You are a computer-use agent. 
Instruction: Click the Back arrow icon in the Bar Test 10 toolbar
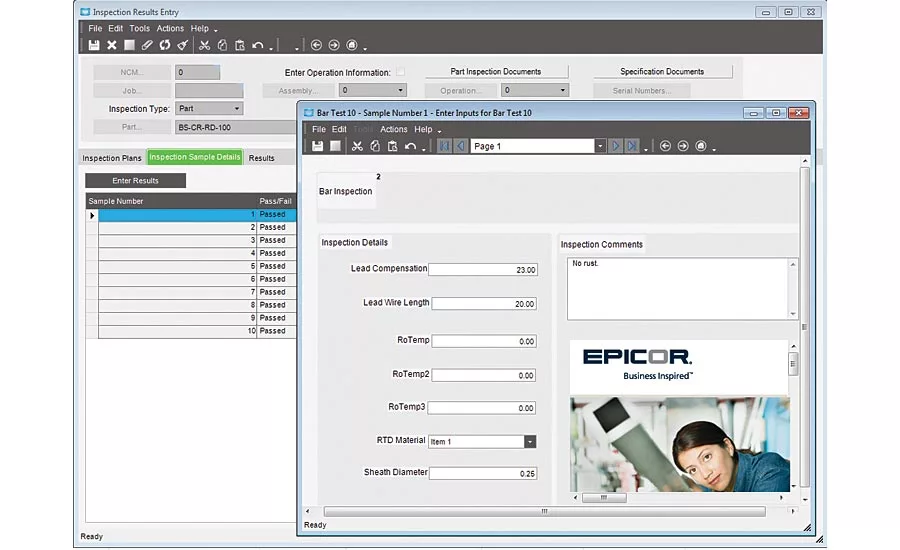point(665,146)
